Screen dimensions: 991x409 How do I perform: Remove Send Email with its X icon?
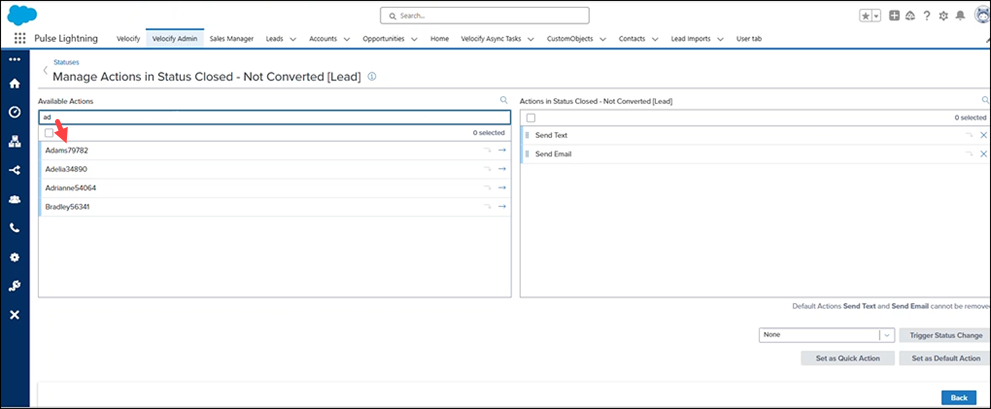[x=983, y=154]
